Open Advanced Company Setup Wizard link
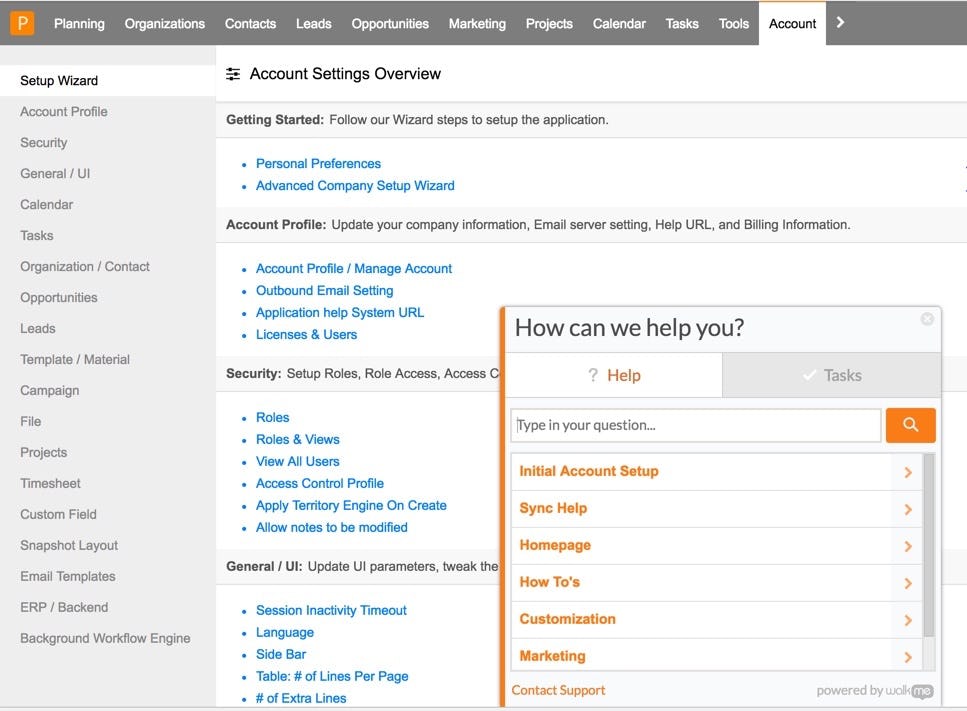 (355, 186)
